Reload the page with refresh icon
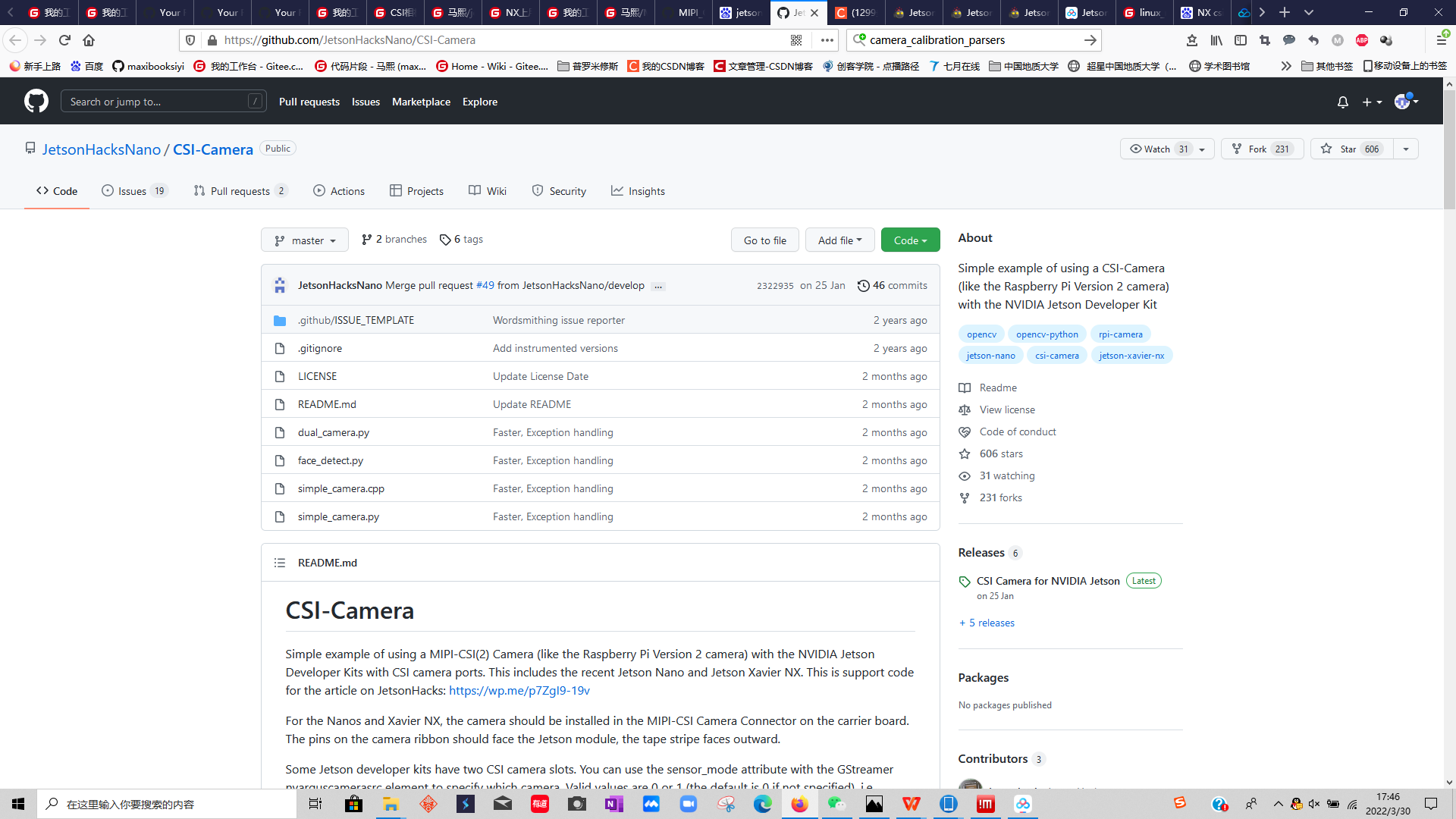The image size is (1456, 819). pos(64,40)
